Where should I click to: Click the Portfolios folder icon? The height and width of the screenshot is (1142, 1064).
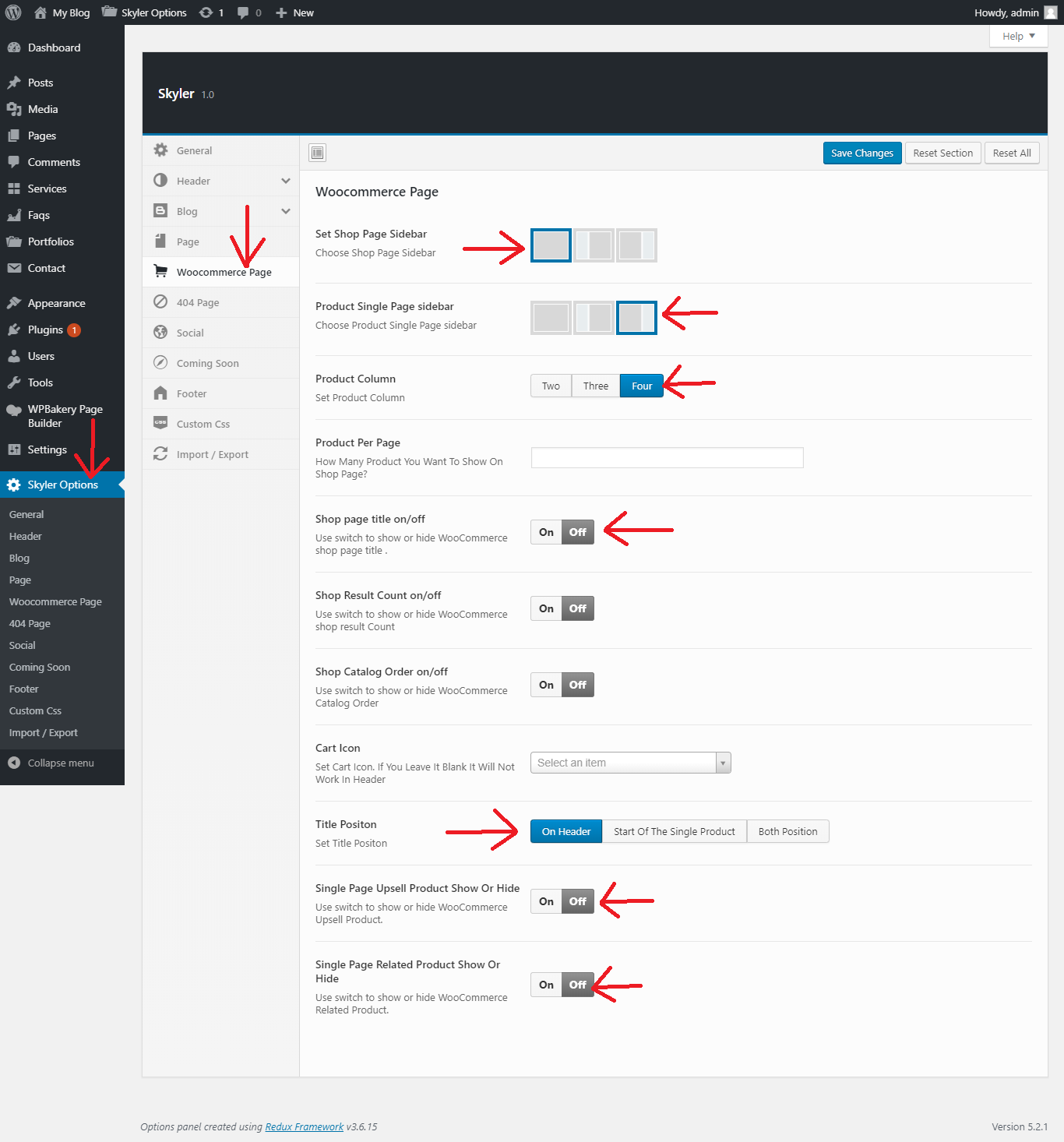tap(13, 241)
